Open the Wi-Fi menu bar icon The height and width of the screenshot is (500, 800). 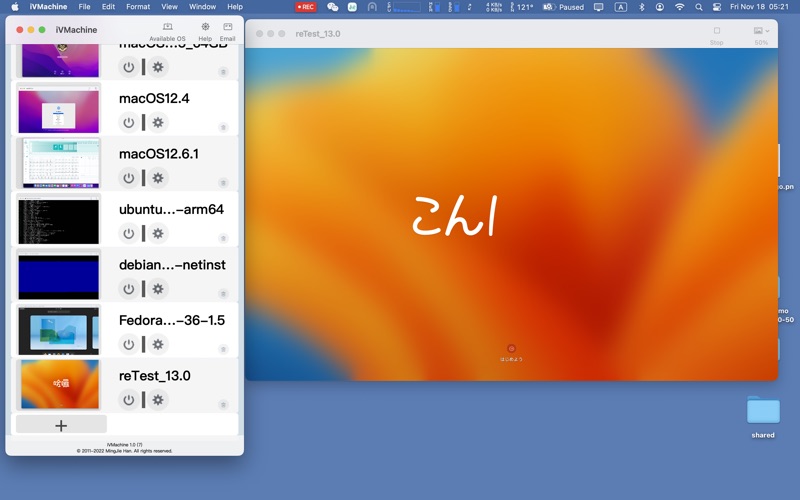click(x=680, y=7)
